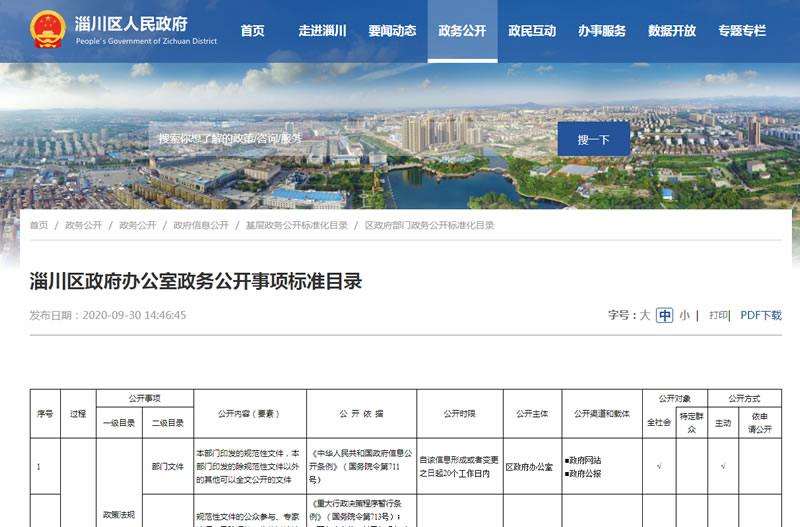Click the 打印 print link

719,315
